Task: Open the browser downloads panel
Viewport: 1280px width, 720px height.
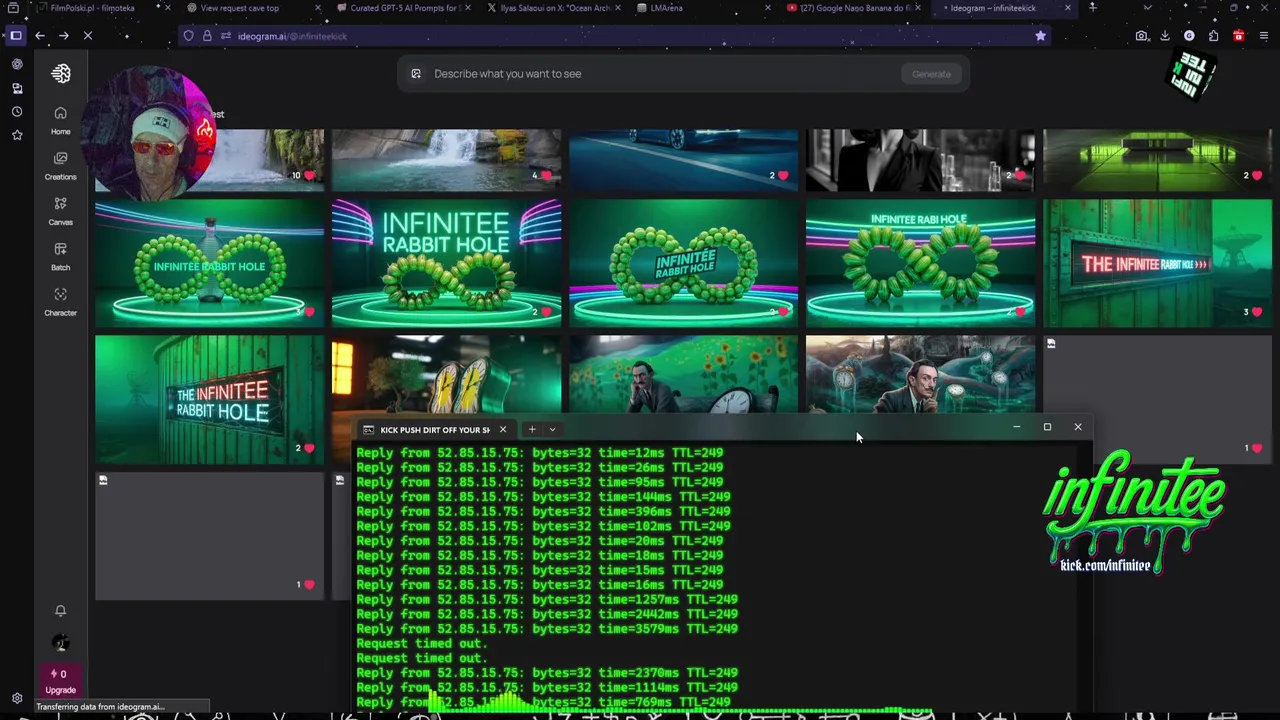Action: [x=1165, y=36]
